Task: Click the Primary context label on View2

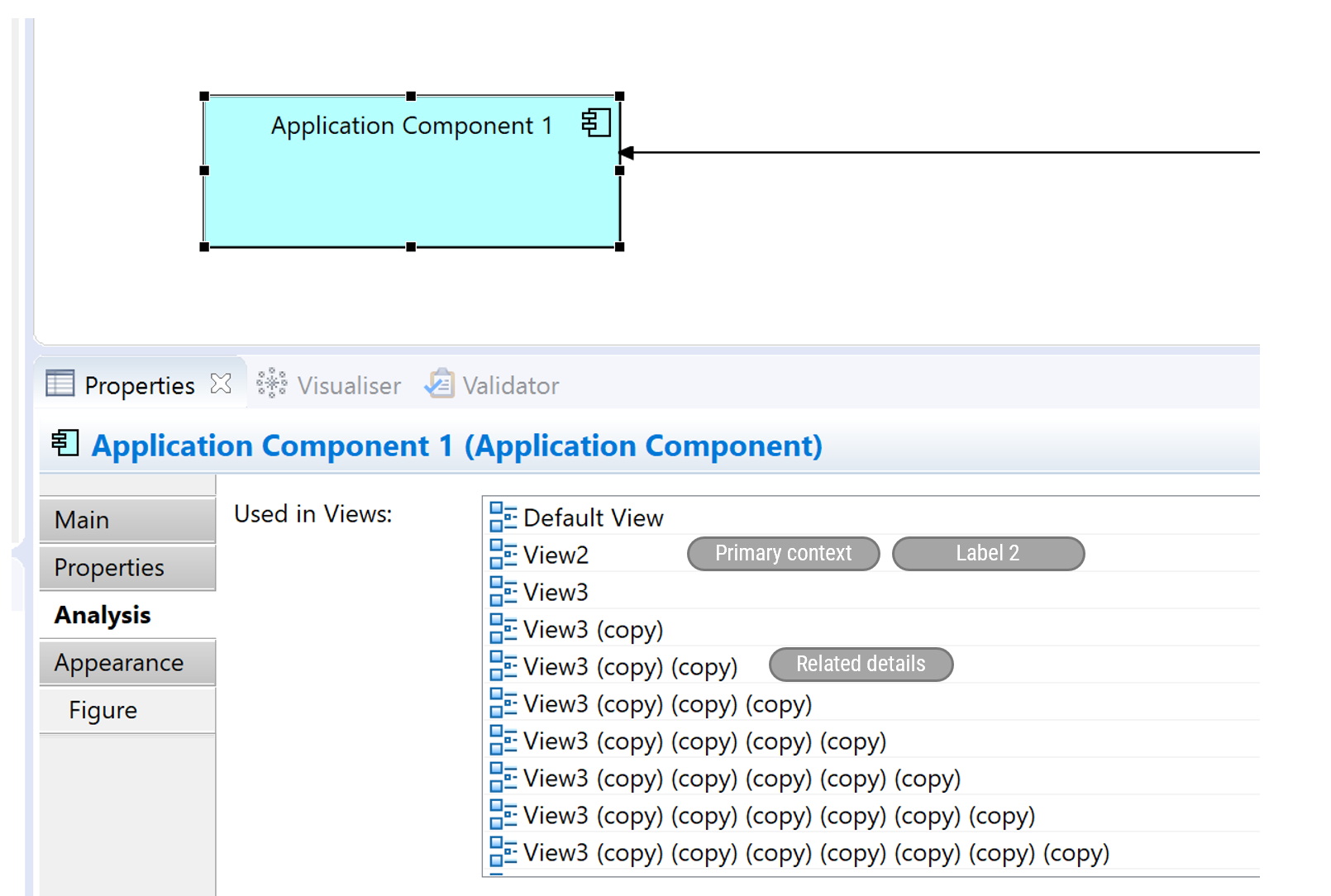Action: pyautogui.click(x=783, y=554)
